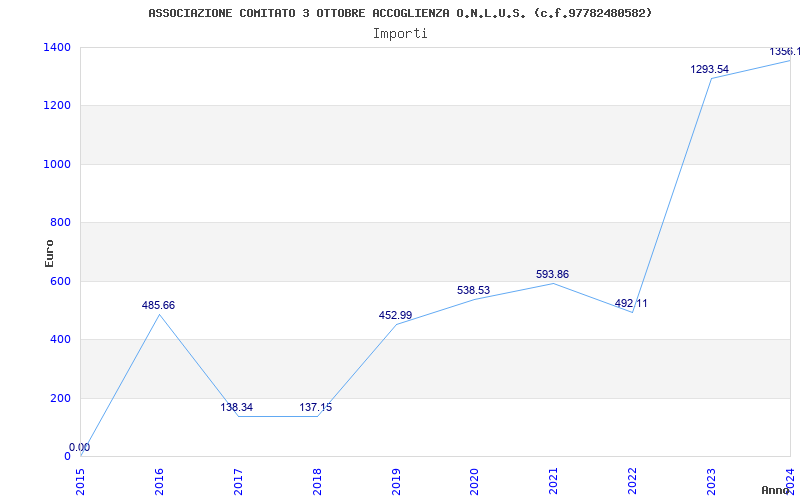Select the 538.53 data label
The image size is (800, 500).
click(473, 290)
